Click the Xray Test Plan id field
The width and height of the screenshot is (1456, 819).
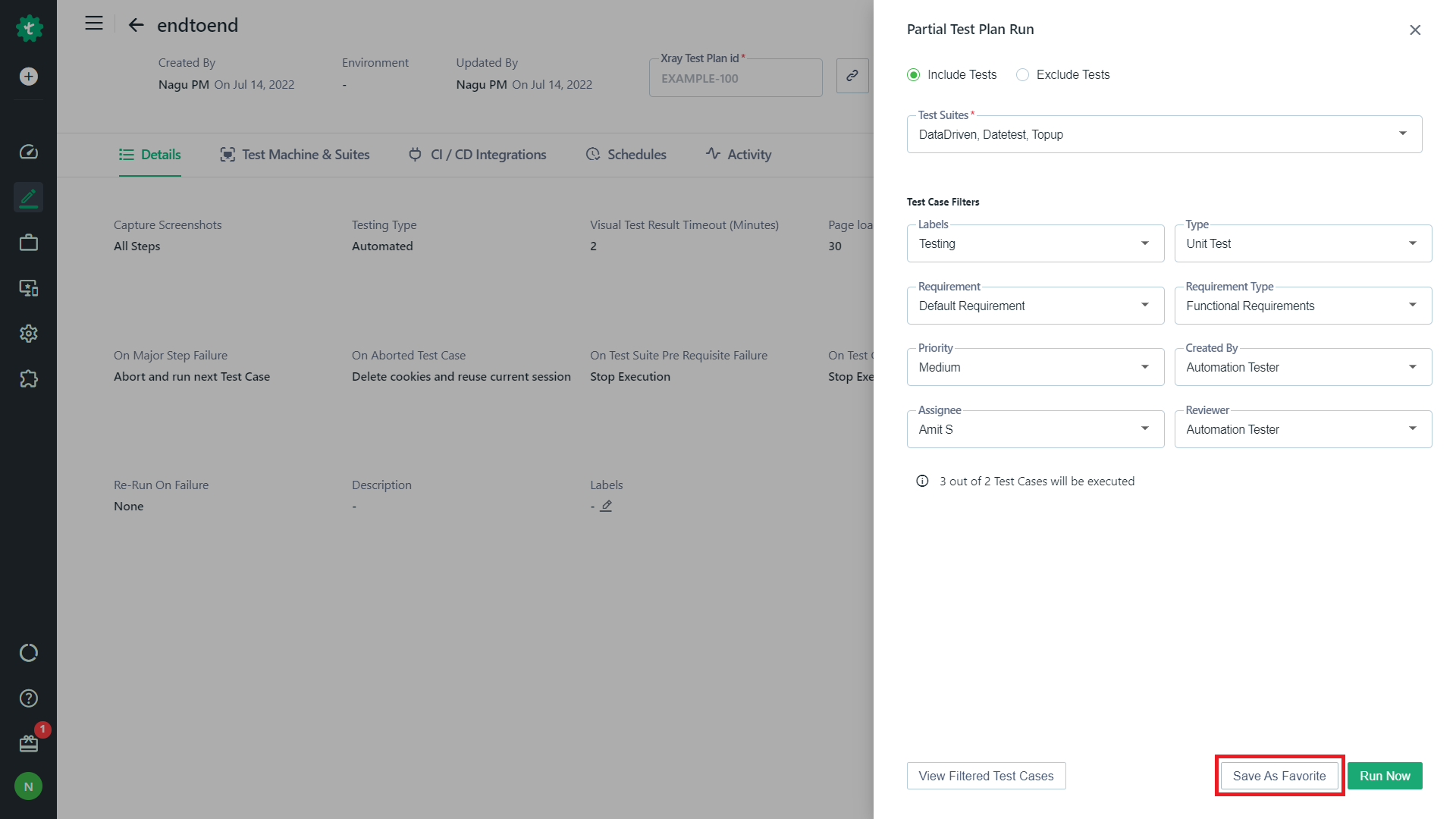pos(735,79)
